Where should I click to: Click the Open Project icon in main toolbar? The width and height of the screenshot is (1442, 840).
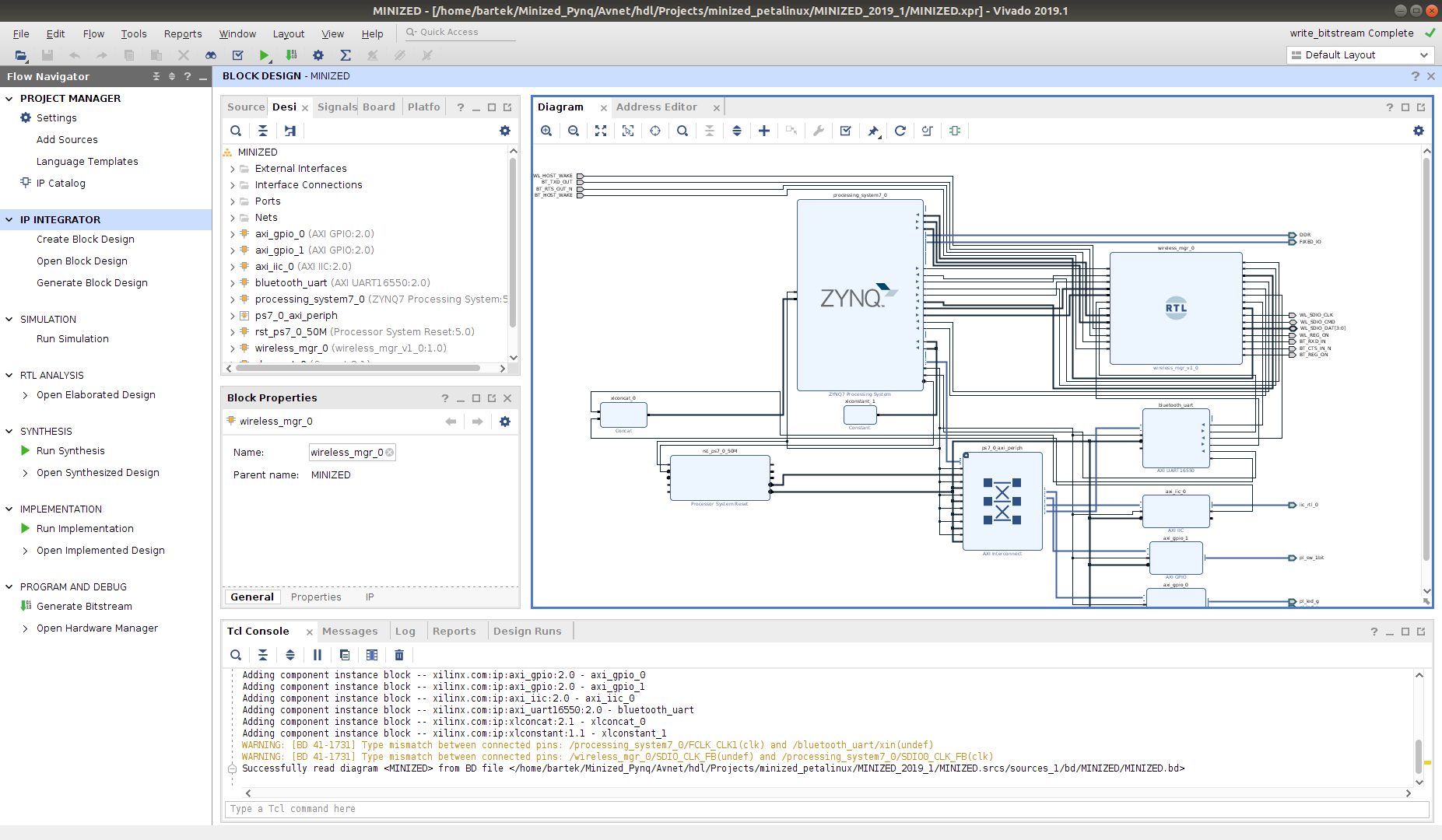pos(21,55)
